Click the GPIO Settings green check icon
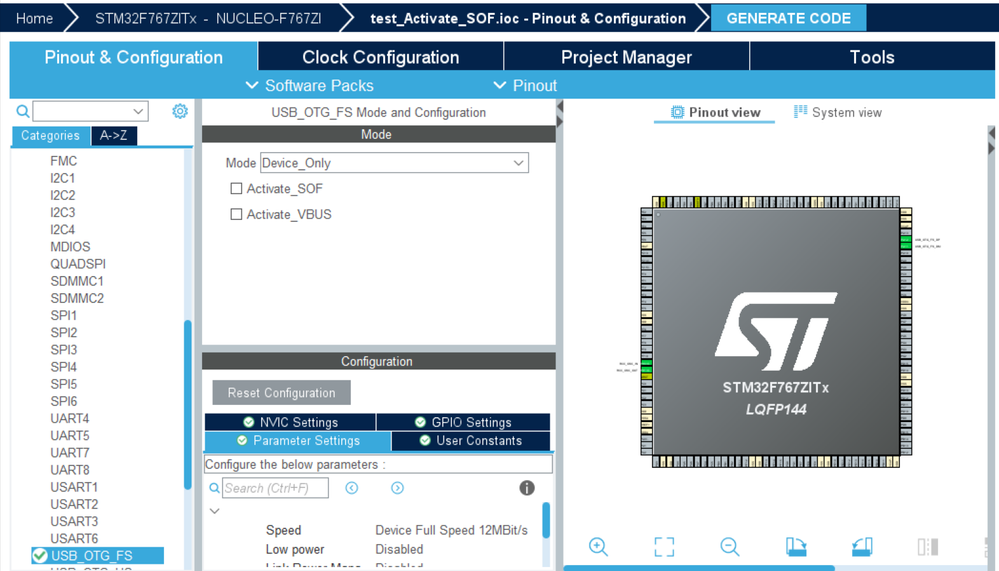This screenshot has width=999, height=571. click(x=420, y=422)
